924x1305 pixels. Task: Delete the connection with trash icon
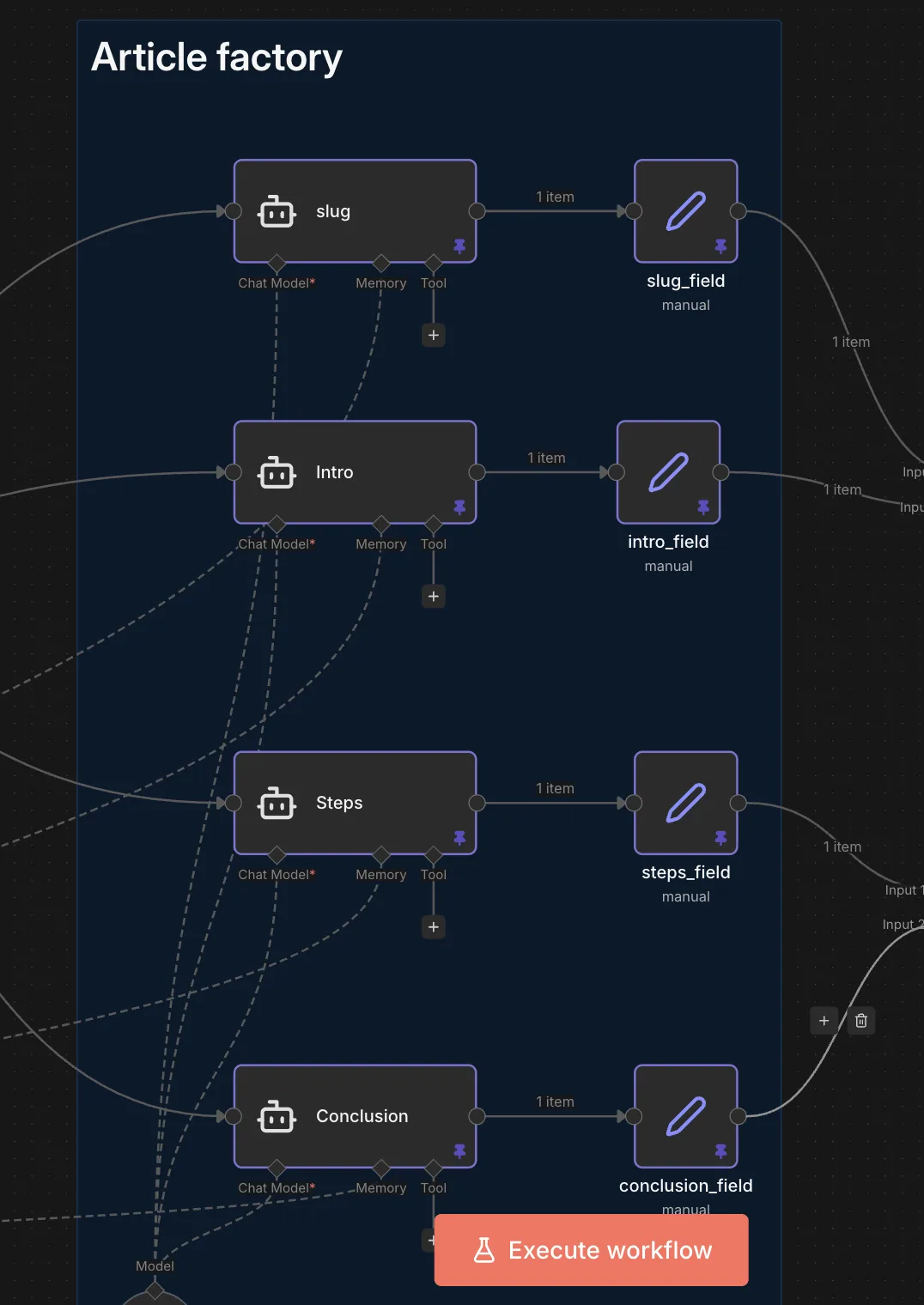click(861, 1021)
